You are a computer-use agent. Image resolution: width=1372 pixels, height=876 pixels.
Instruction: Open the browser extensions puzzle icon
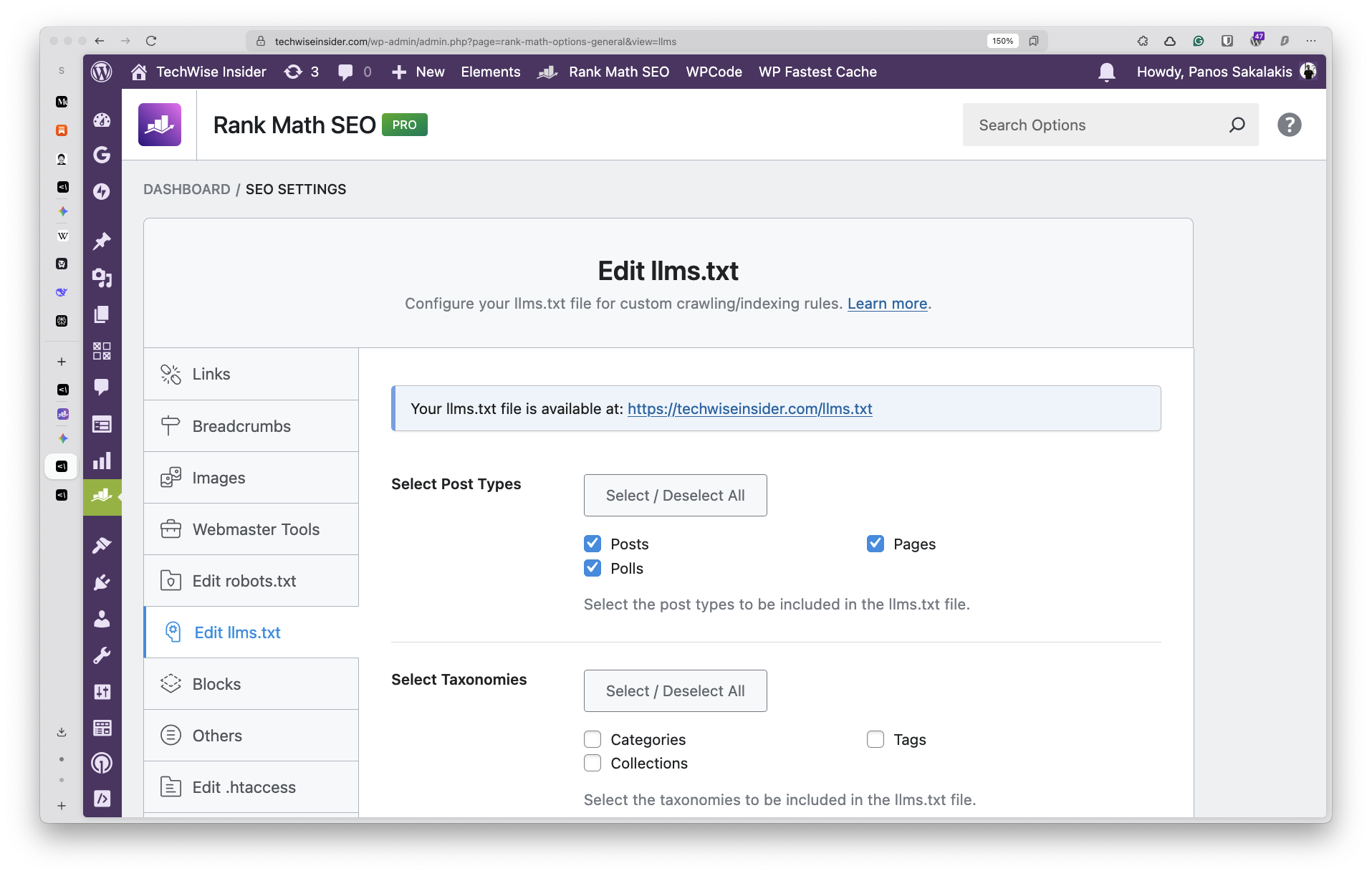tap(1142, 41)
